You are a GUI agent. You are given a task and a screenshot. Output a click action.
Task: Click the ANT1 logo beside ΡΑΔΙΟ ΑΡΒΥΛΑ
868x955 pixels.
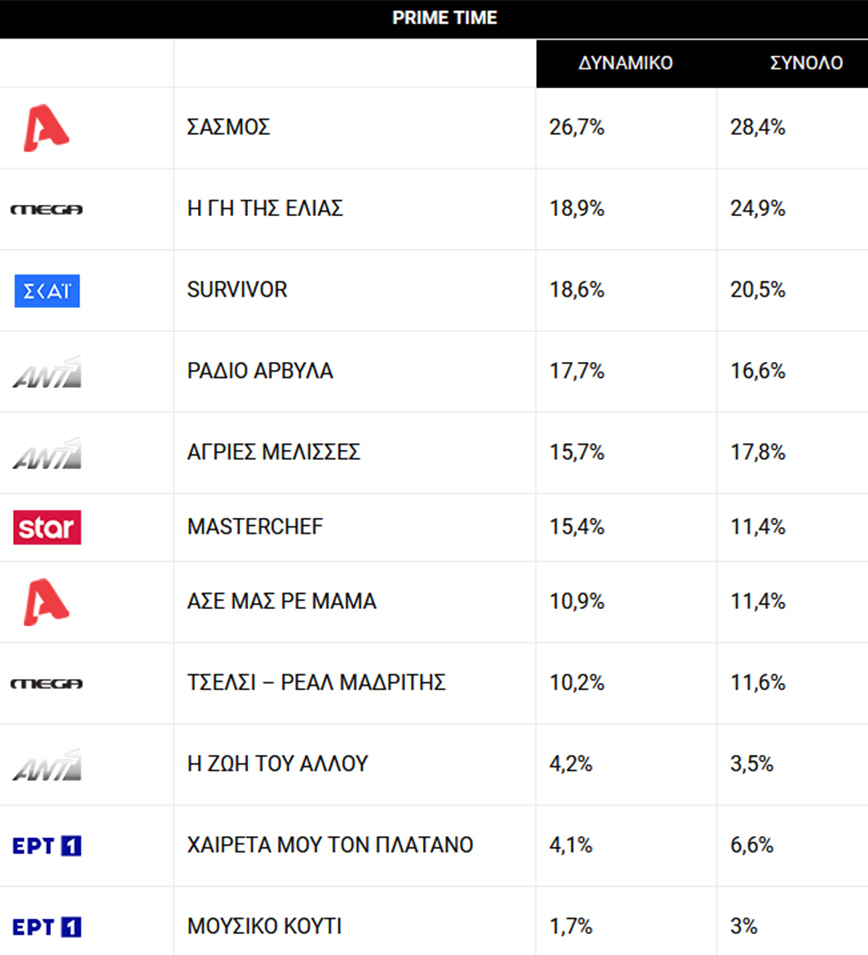[x=47, y=372]
